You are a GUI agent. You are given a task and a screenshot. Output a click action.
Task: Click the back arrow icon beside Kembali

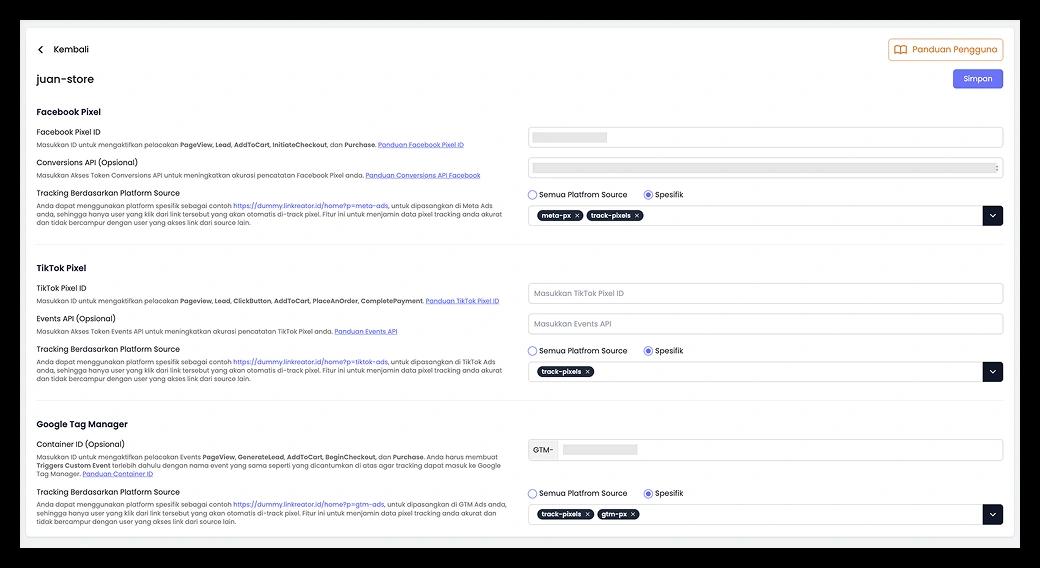coord(41,50)
